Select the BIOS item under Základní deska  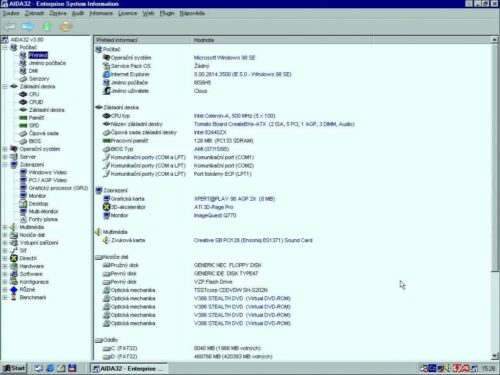(x=35, y=141)
